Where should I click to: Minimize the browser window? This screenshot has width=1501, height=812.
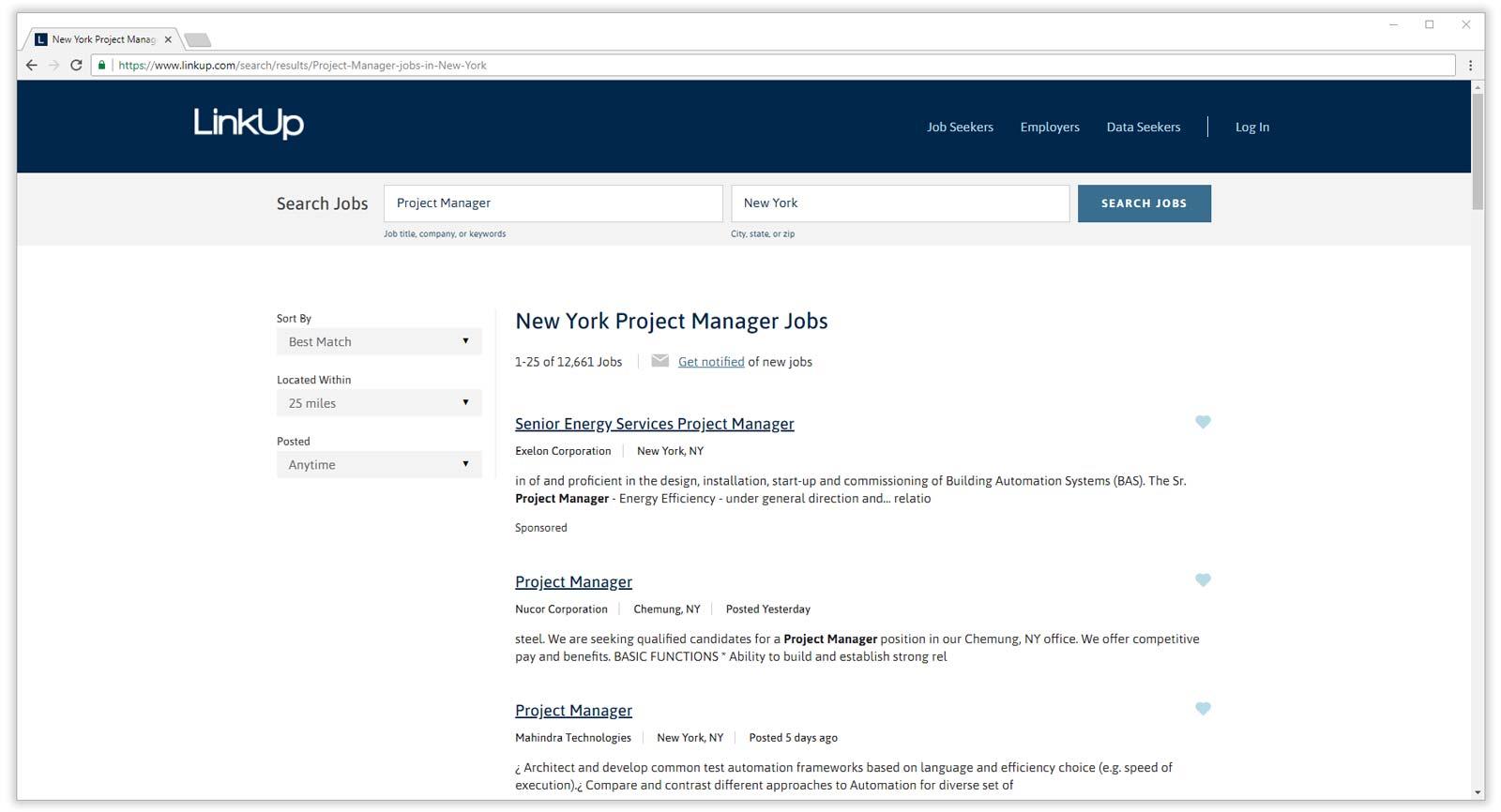point(1393,24)
